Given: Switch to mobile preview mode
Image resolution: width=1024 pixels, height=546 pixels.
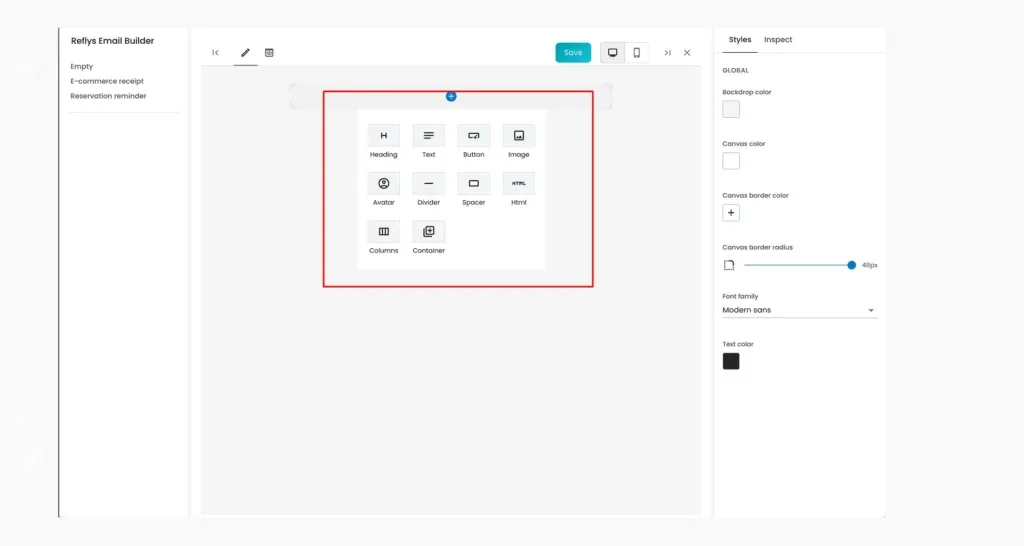Looking at the screenshot, I should (x=637, y=53).
